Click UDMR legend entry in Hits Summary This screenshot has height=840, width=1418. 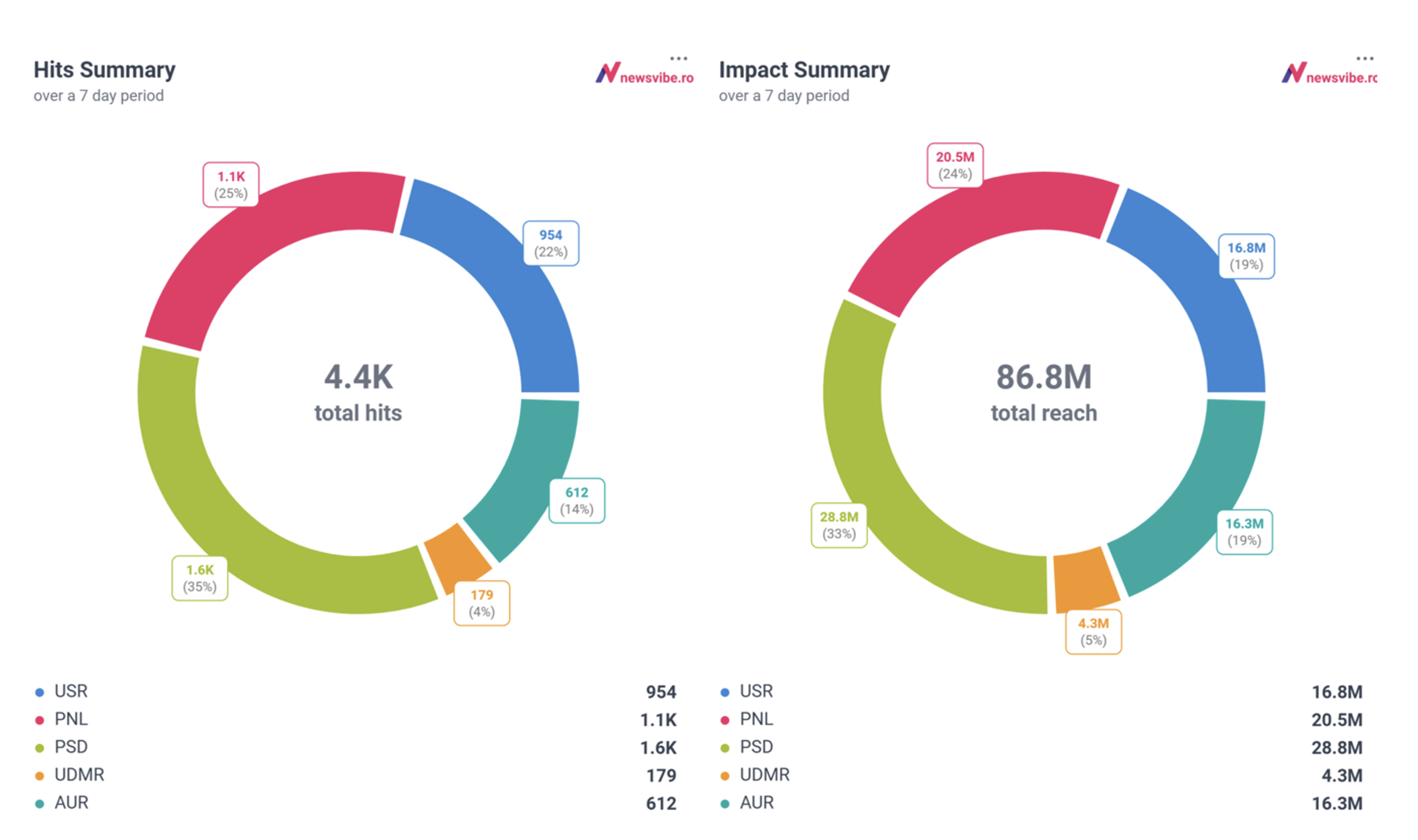click(x=79, y=775)
